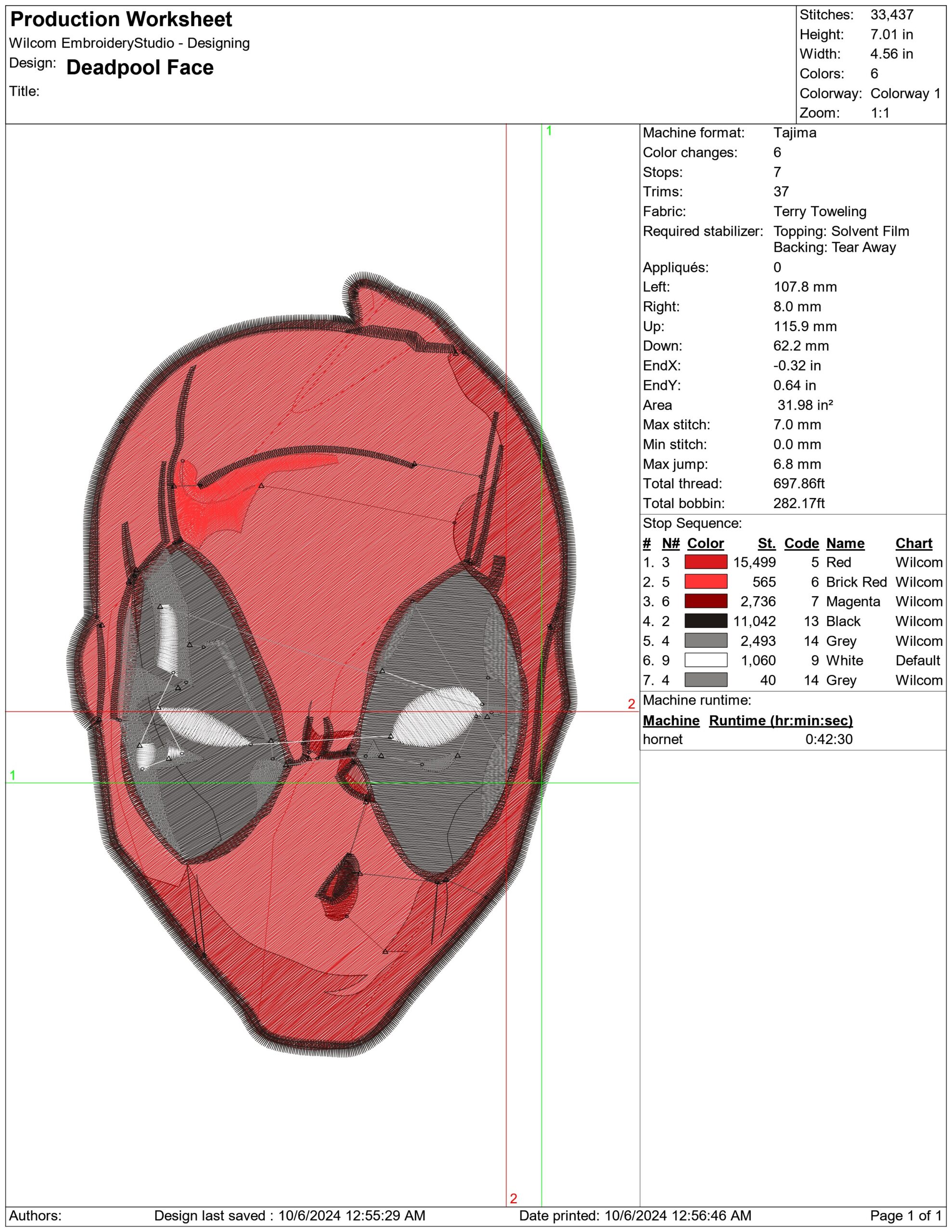Click the 'Production Worksheet' heading
The width and height of the screenshot is (952, 1232).
pyautogui.click(x=121, y=20)
